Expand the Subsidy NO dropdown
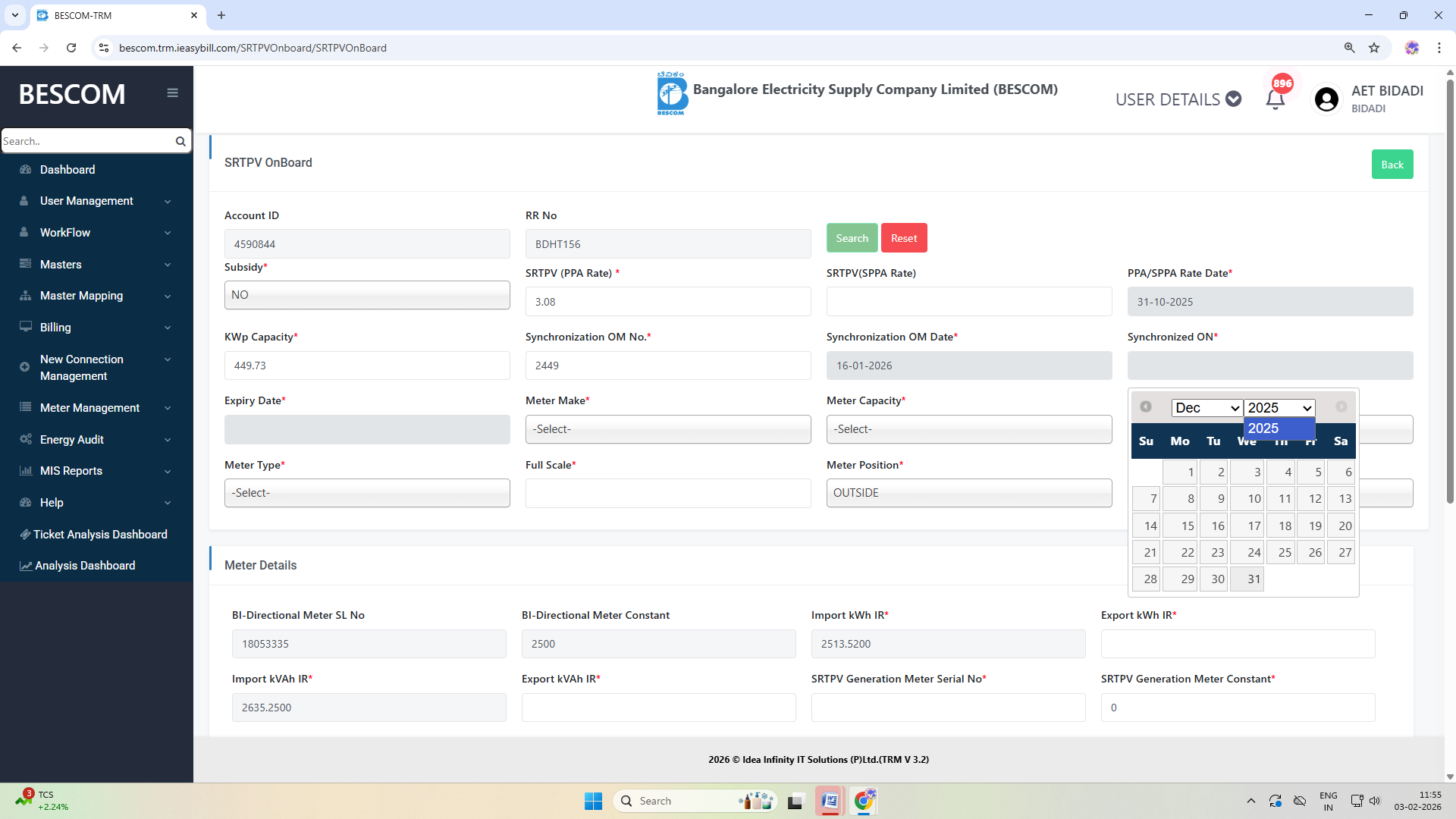This screenshot has width=1456, height=819. [367, 295]
